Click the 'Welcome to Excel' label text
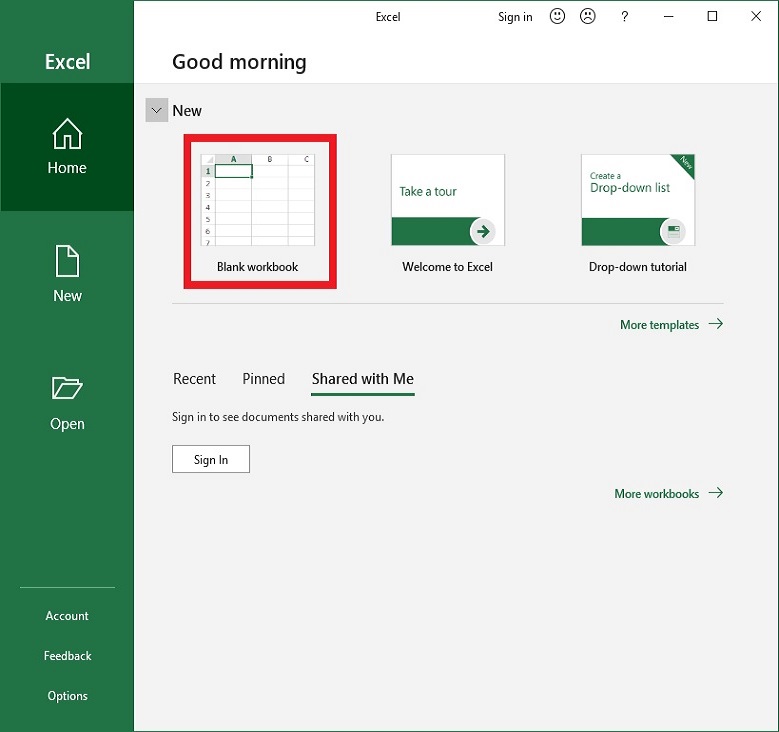 [x=448, y=267]
